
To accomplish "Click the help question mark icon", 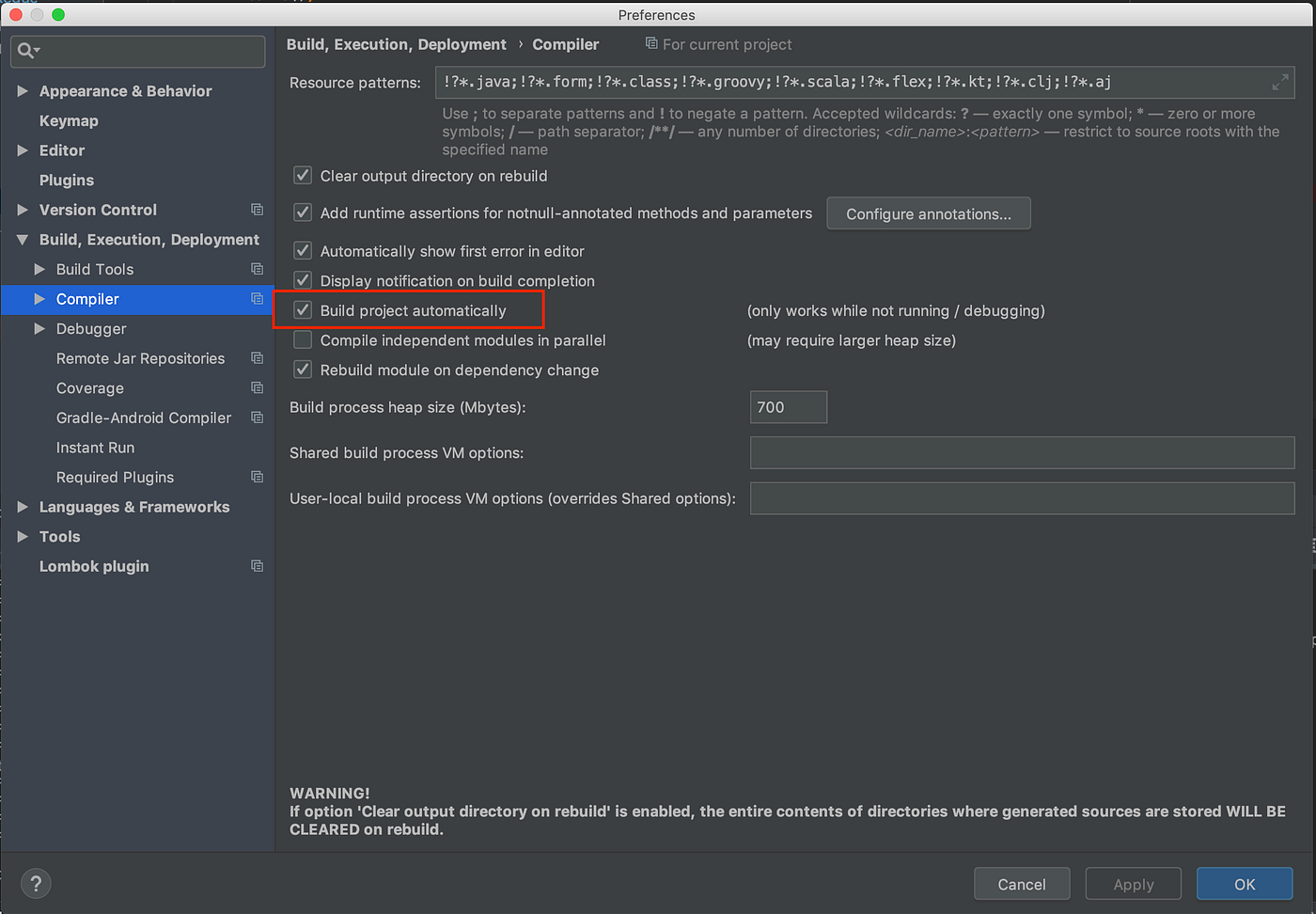I will click(36, 884).
